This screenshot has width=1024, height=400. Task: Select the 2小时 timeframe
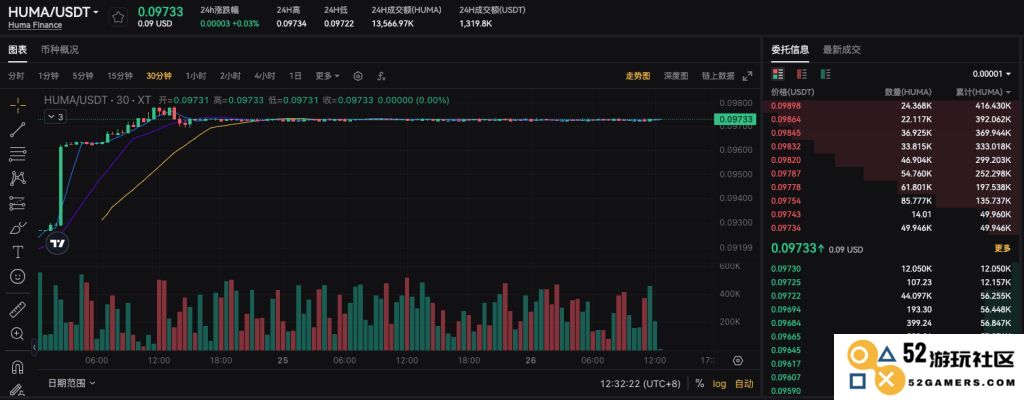(230, 76)
